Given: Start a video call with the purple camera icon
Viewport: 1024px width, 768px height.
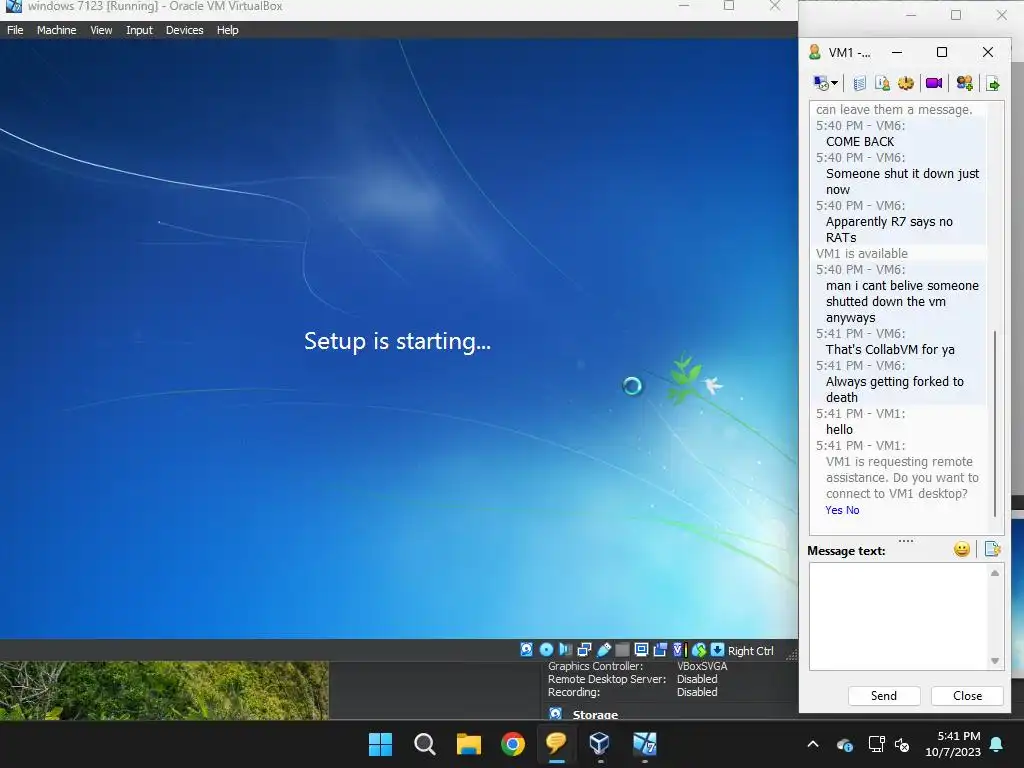Looking at the screenshot, I should point(934,83).
